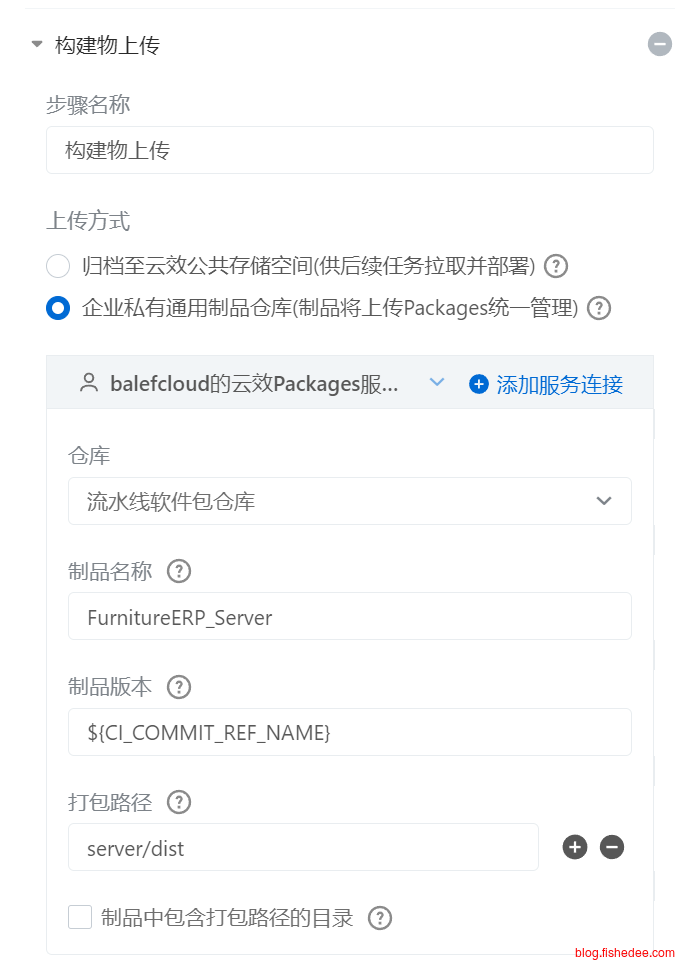Collapse the 构建物上传 section triangle
The height and width of the screenshot is (970, 686).
pos(37,45)
